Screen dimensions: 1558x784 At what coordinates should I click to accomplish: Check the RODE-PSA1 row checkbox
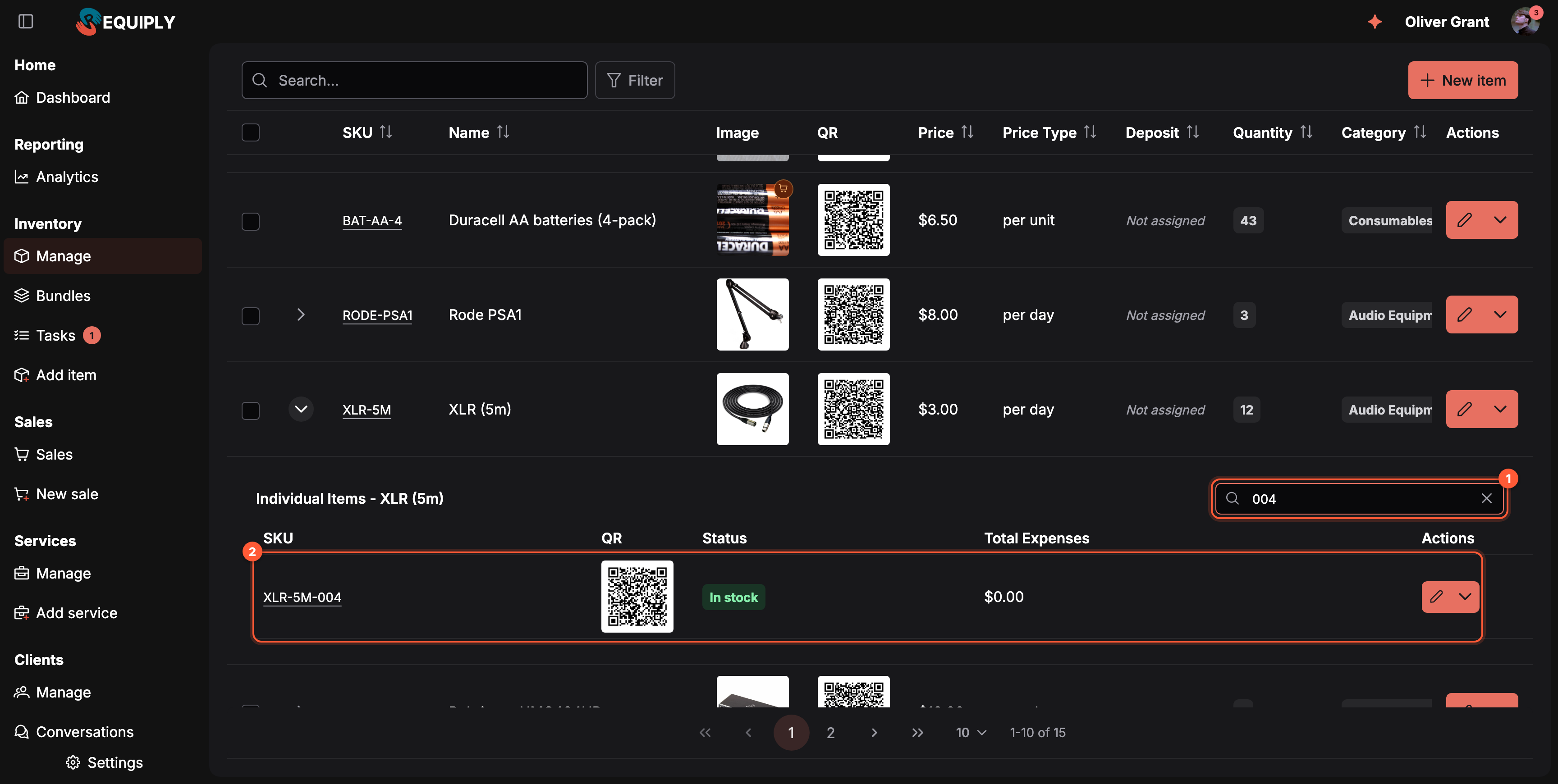[x=250, y=315]
